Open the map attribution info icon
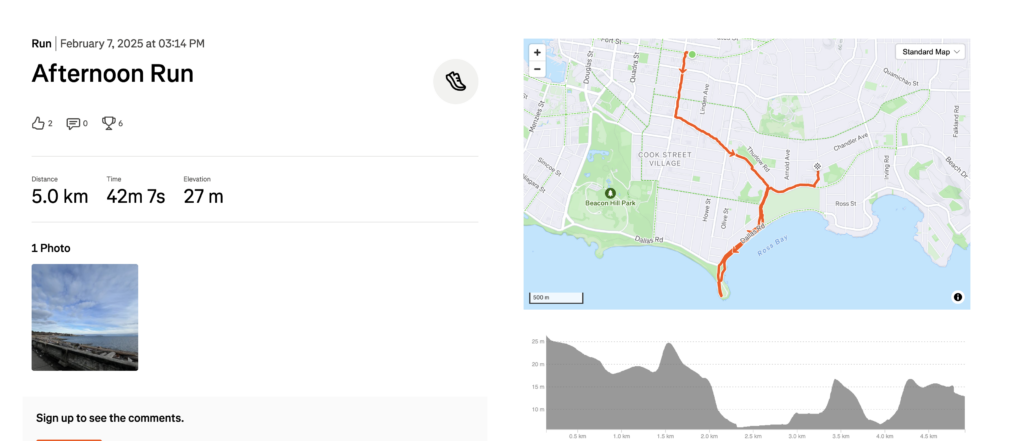1024x441 pixels. point(957,297)
